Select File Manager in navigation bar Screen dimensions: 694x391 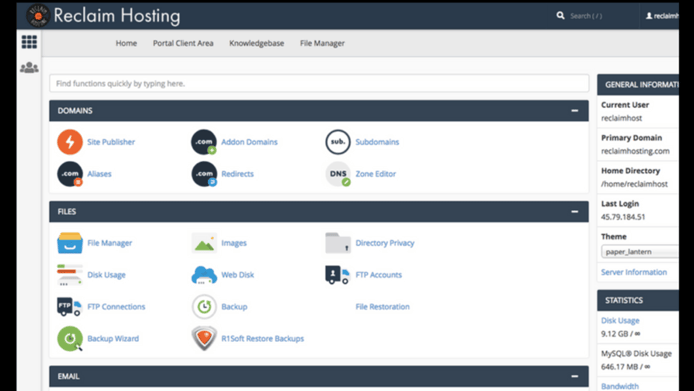point(322,43)
